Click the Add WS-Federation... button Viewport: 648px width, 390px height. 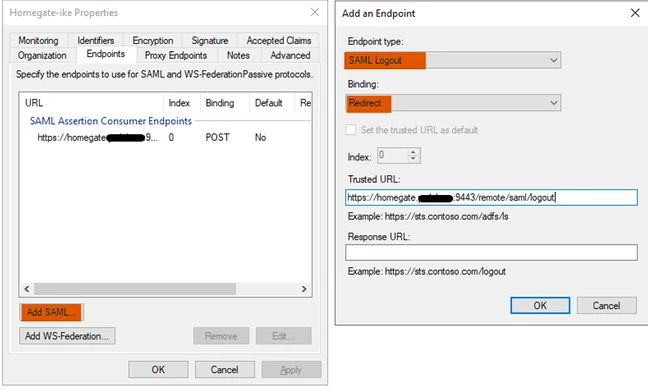click(67, 336)
